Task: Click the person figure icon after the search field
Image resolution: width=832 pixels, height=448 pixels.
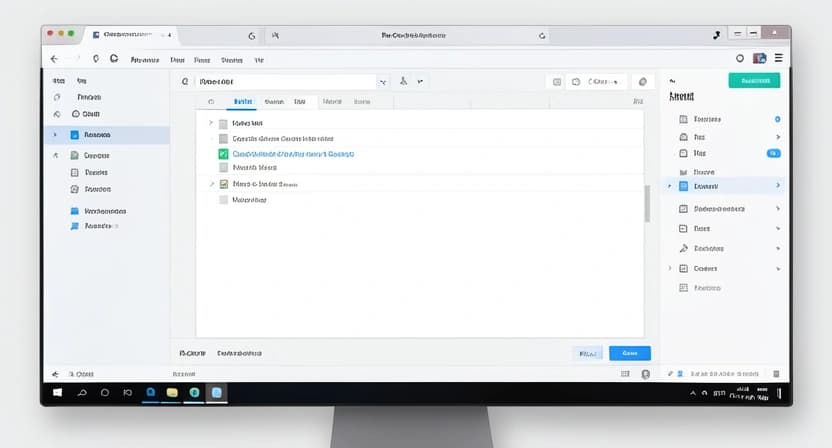Action: click(x=403, y=81)
